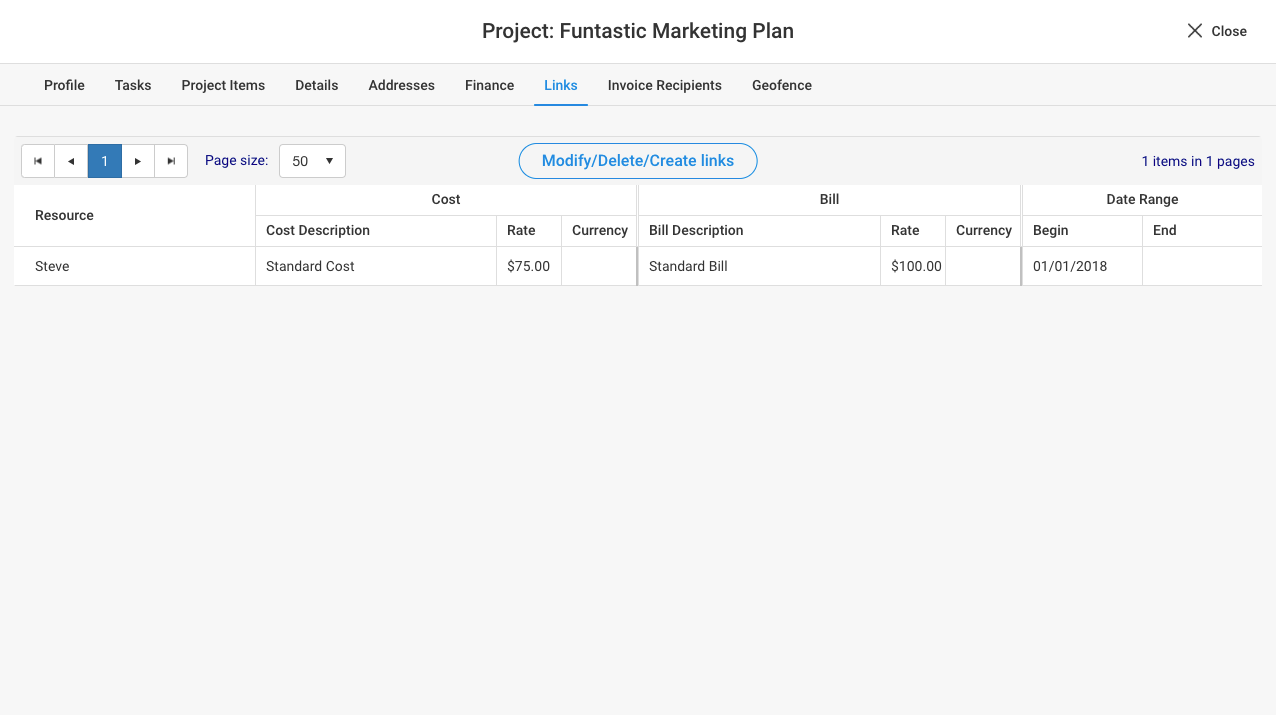Click the 01/01/2018 begin date cell
1276x715 pixels.
(x=1082, y=266)
